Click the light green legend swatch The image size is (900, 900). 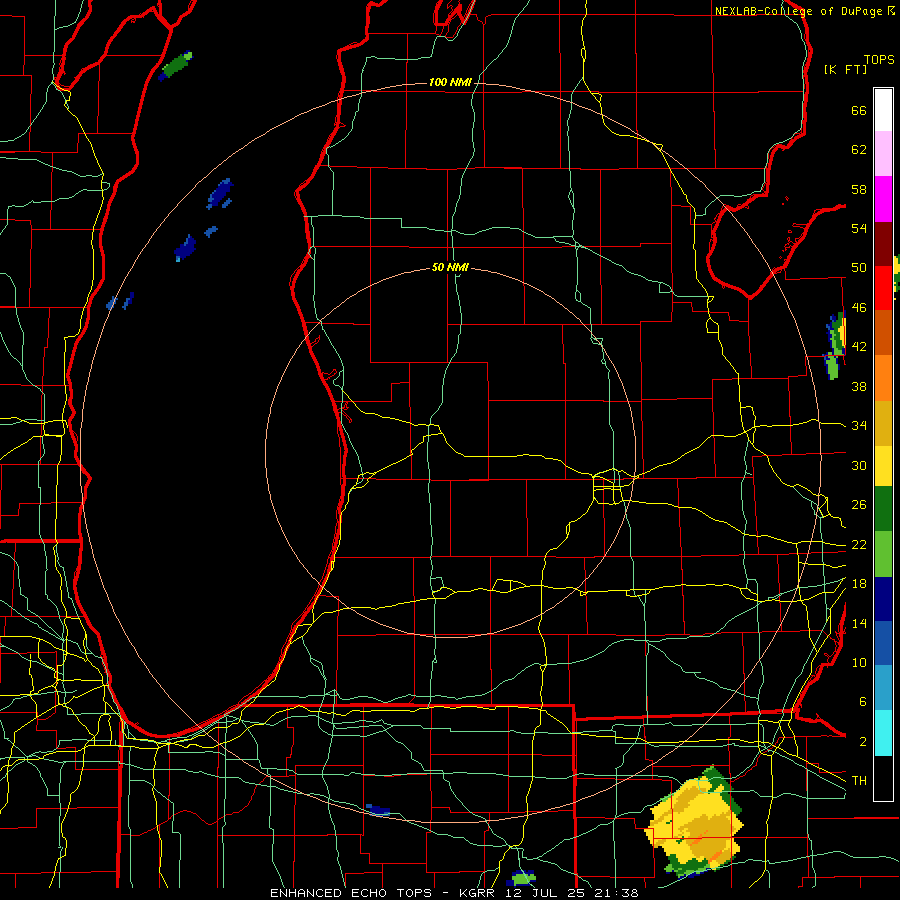[883, 554]
